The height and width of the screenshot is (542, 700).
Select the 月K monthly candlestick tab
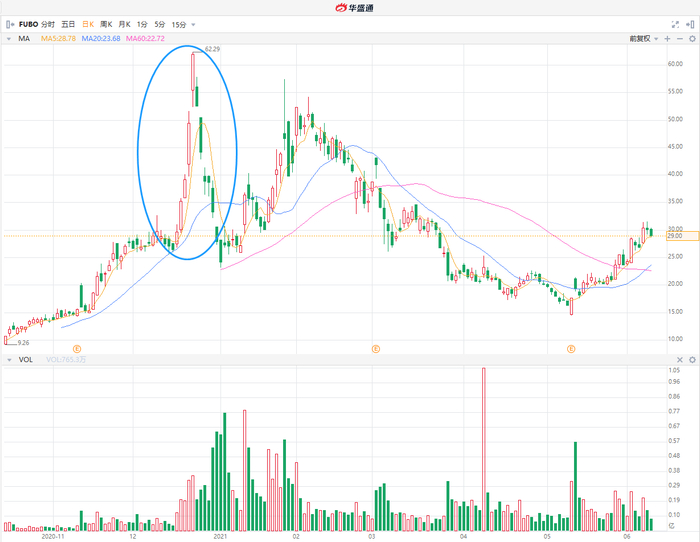point(124,25)
